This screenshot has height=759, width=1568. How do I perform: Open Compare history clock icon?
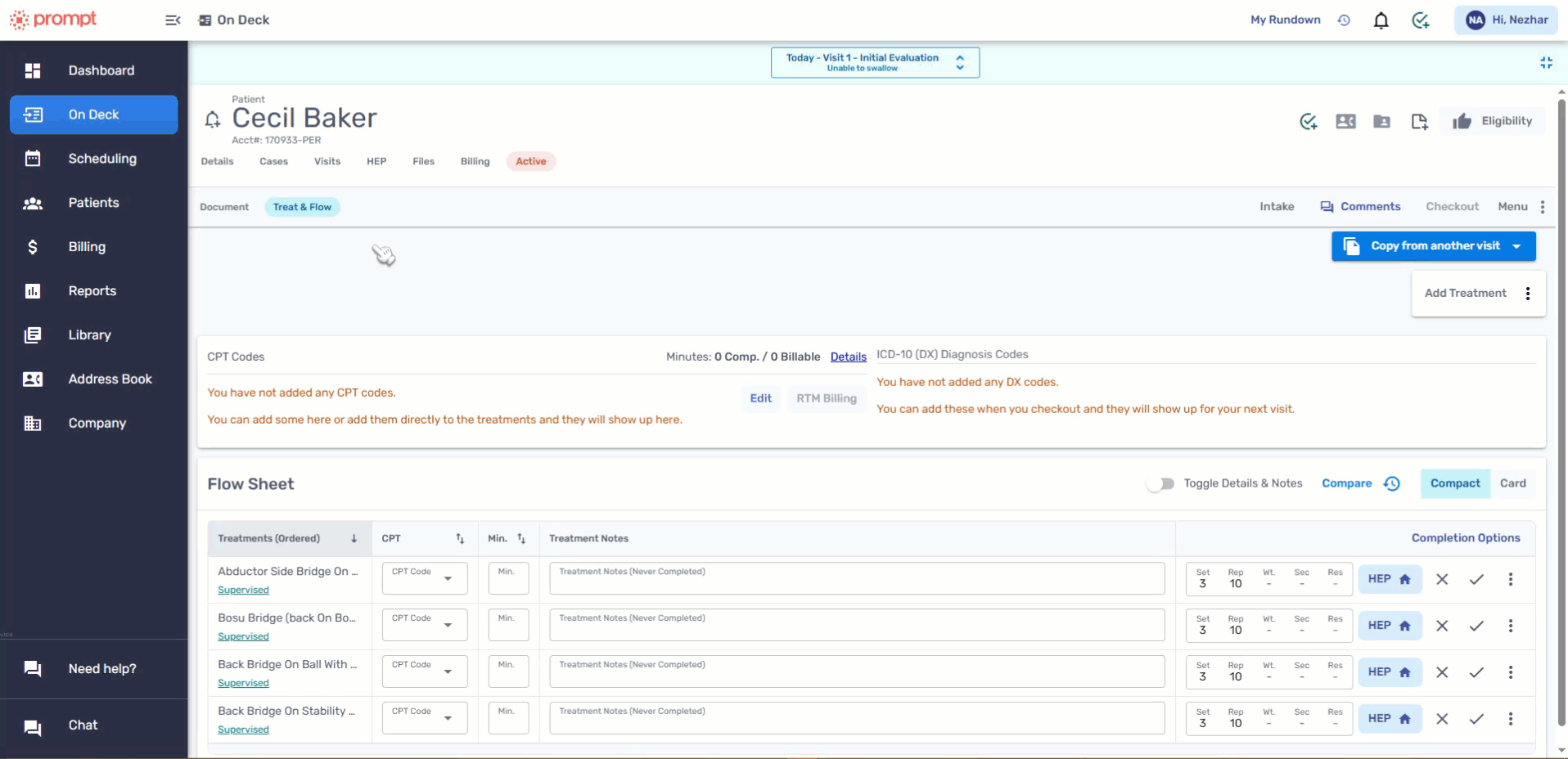(x=1392, y=484)
